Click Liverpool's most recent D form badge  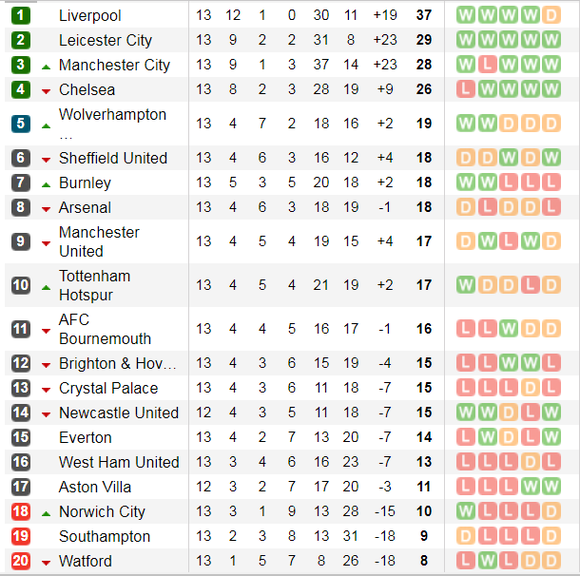pos(551,16)
